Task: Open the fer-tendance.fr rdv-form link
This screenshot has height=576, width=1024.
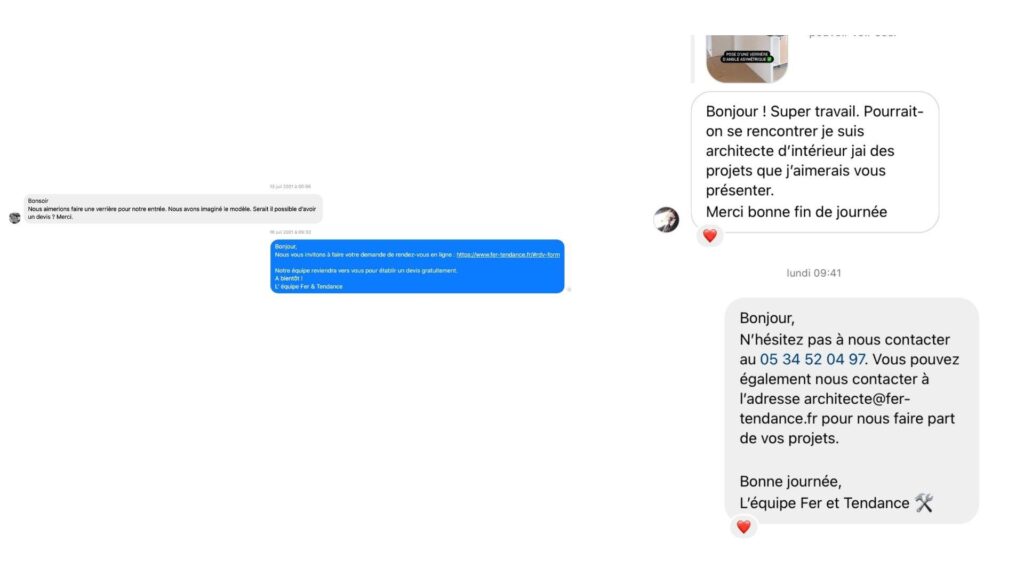Action: point(508,255)
